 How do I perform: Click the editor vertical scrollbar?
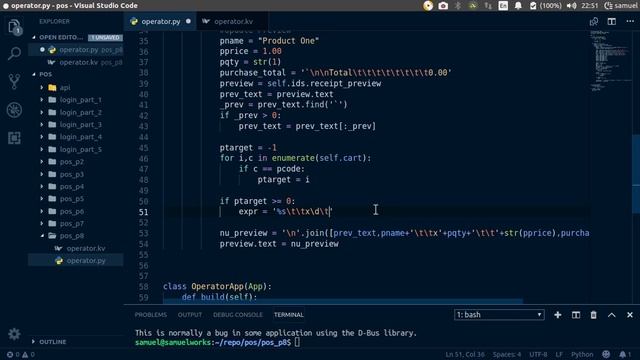click(636, 173)
